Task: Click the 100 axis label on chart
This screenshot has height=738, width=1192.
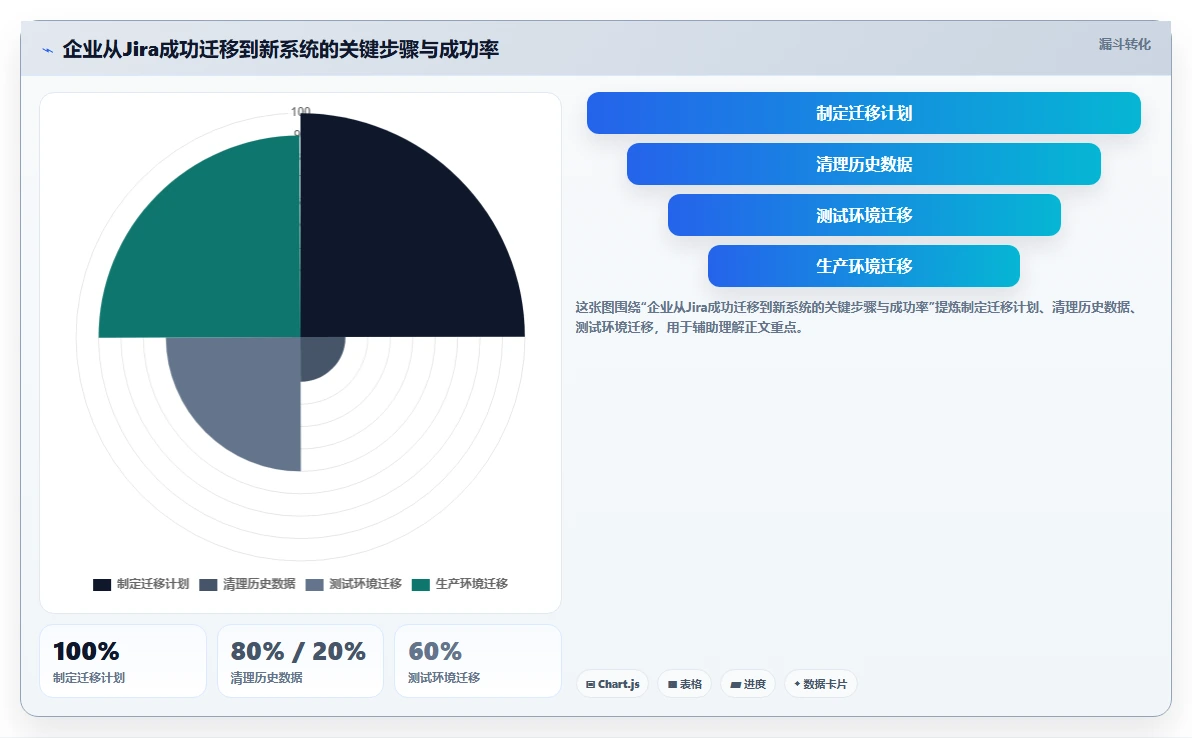Action: tap(300, 111)
